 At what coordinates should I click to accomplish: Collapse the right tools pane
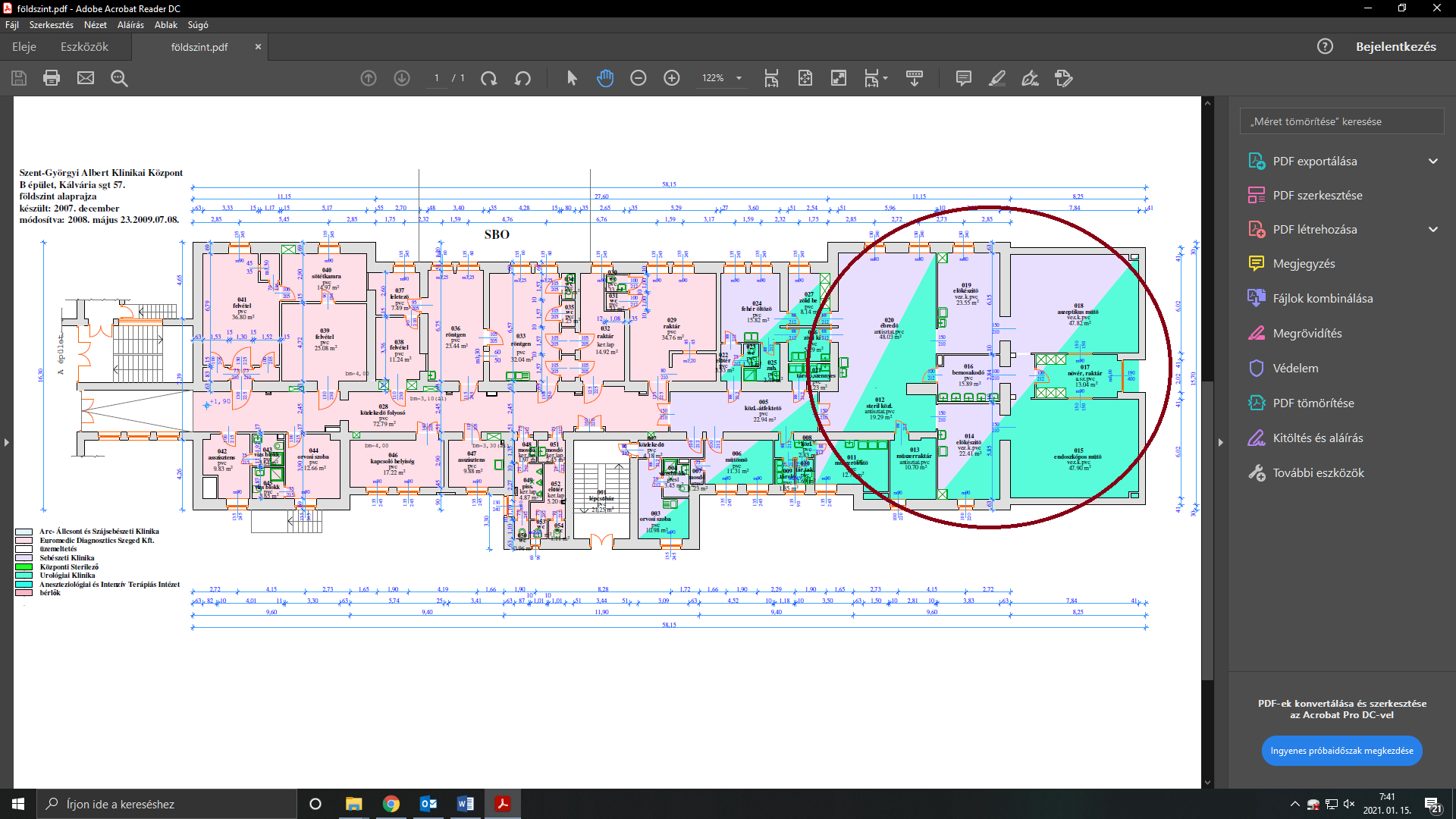click(1220, 442)
